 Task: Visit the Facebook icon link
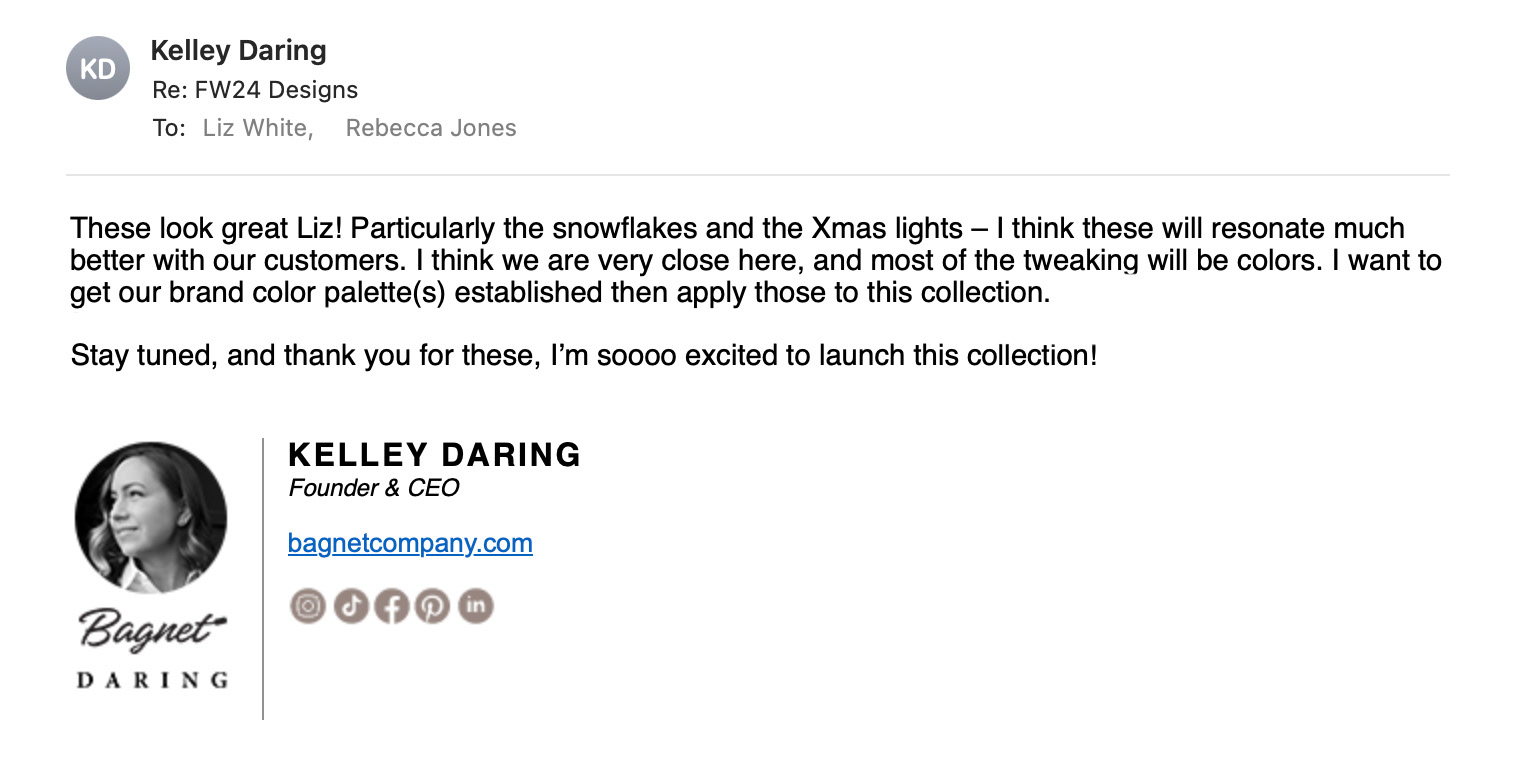pyautogui.click(x=392, y=605)
